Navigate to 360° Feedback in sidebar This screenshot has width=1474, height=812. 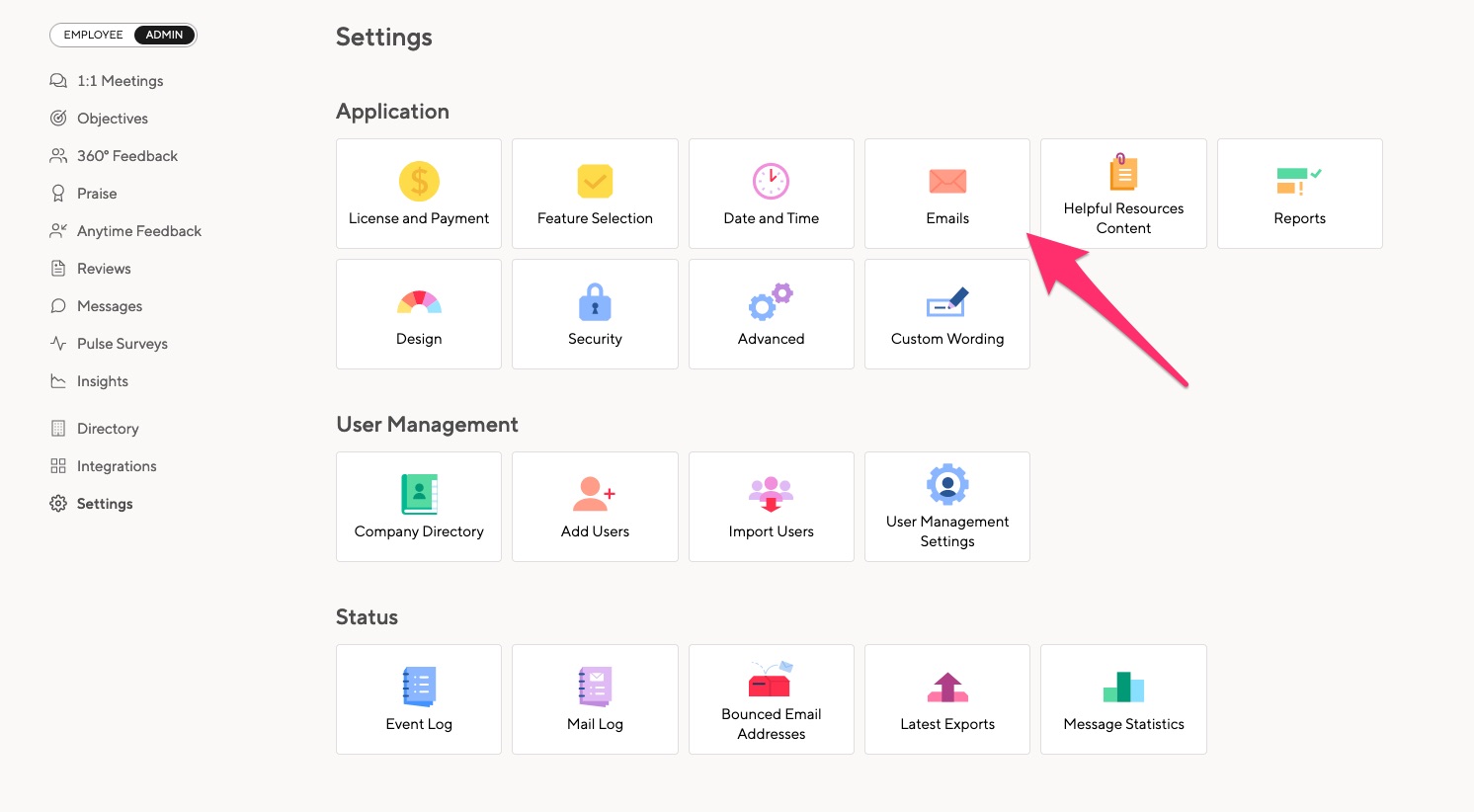pos(126,155)
